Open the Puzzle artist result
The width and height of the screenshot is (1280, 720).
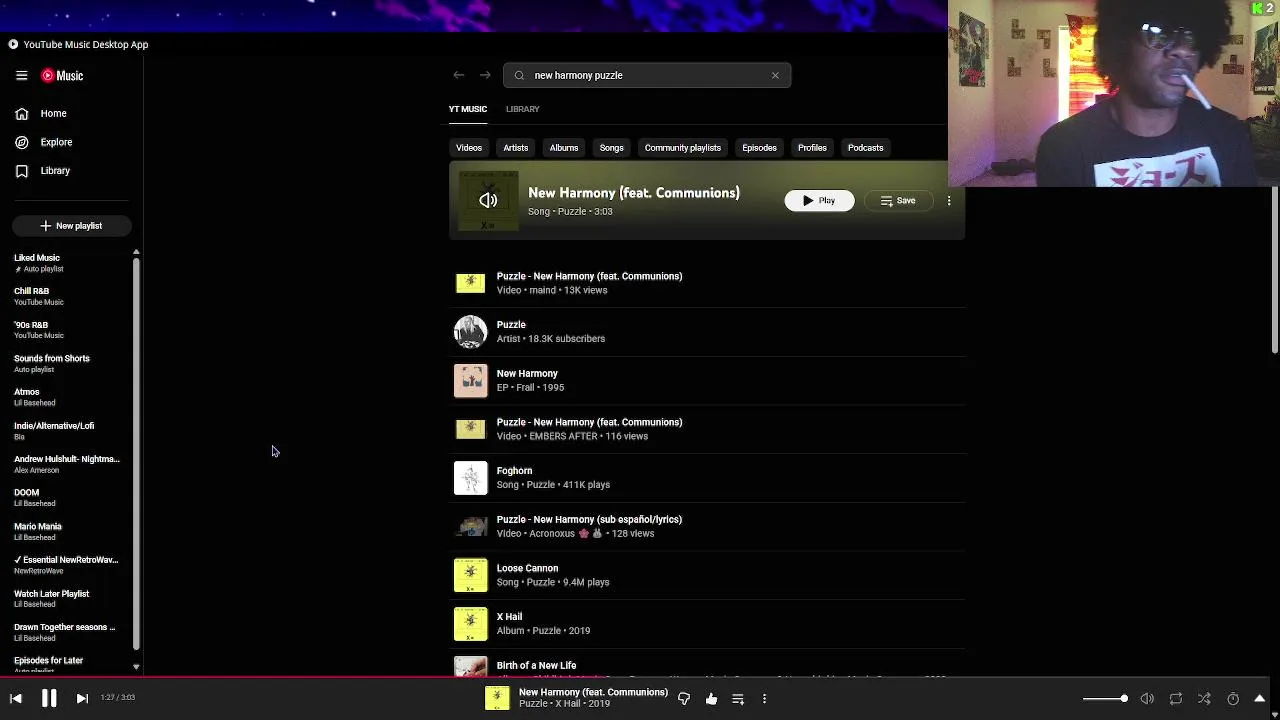click(708, 332)
